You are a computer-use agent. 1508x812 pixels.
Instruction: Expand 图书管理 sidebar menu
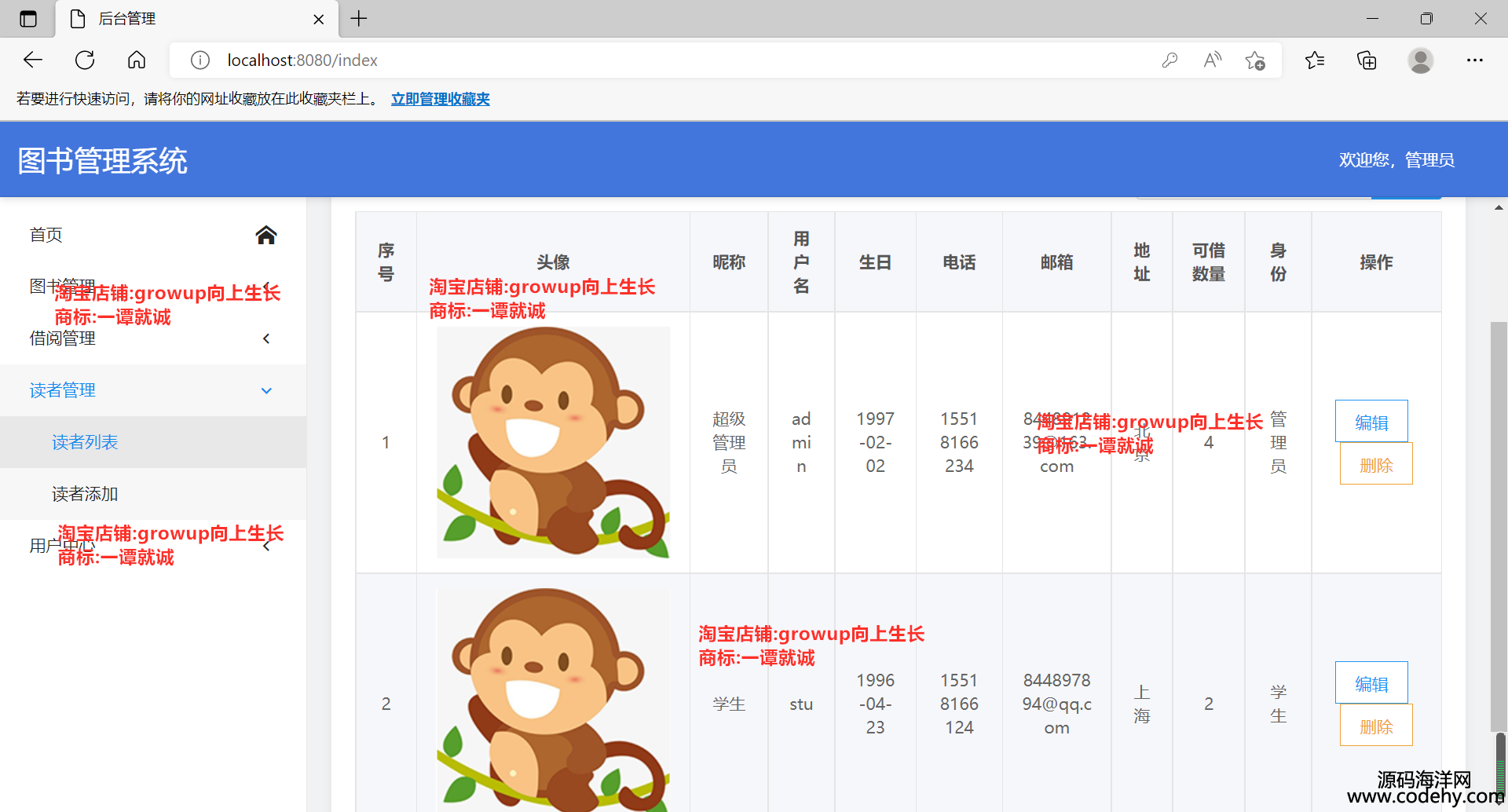click(x=153, y=287)
